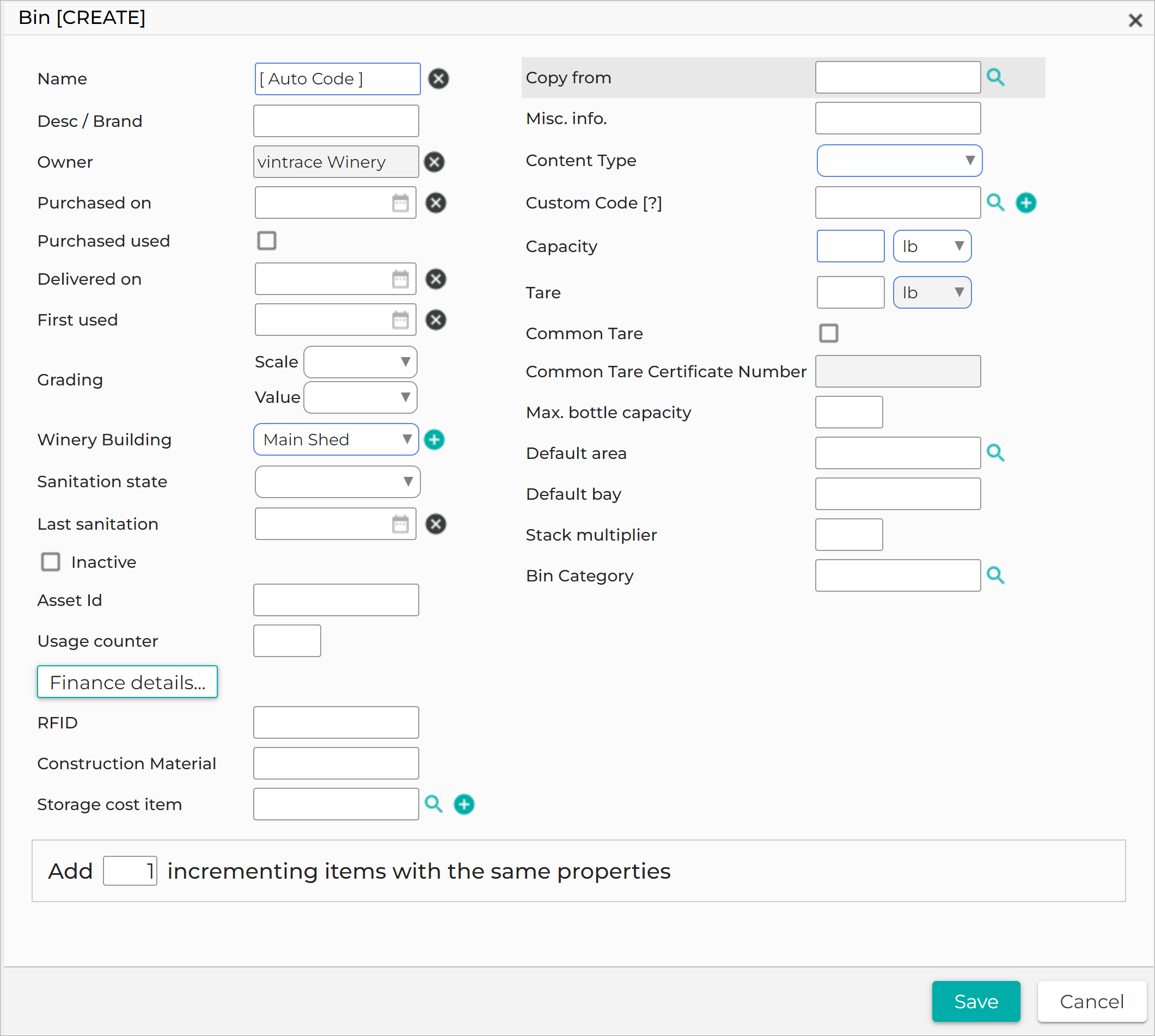
Task: Close the Bin CREATE dialog
Action: 1135,21
